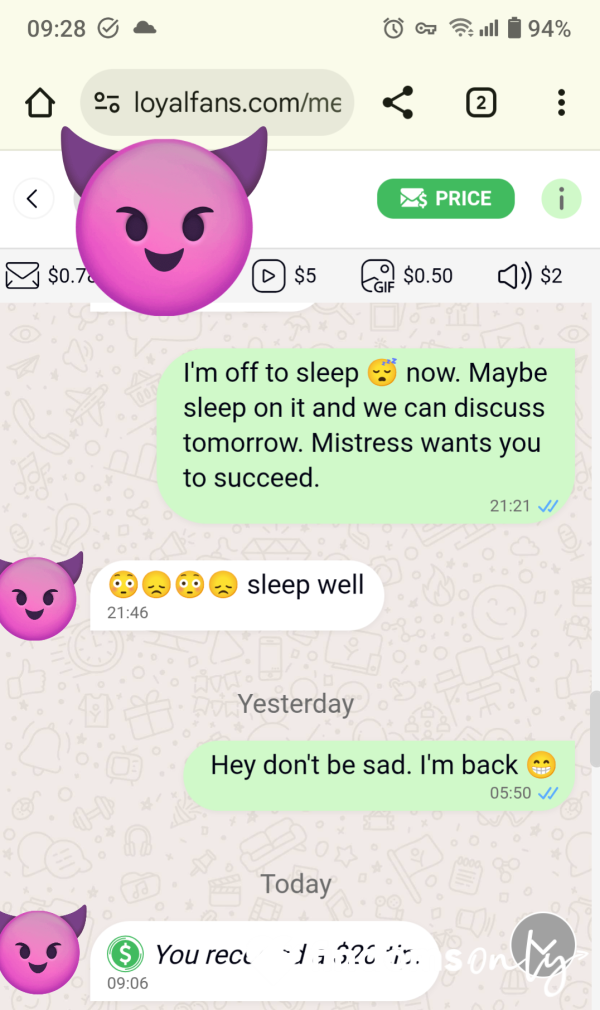Tap the browser home icon
Image resolution: width=600 pixels, height=1010 pixels.
click(x=40, y=103)
